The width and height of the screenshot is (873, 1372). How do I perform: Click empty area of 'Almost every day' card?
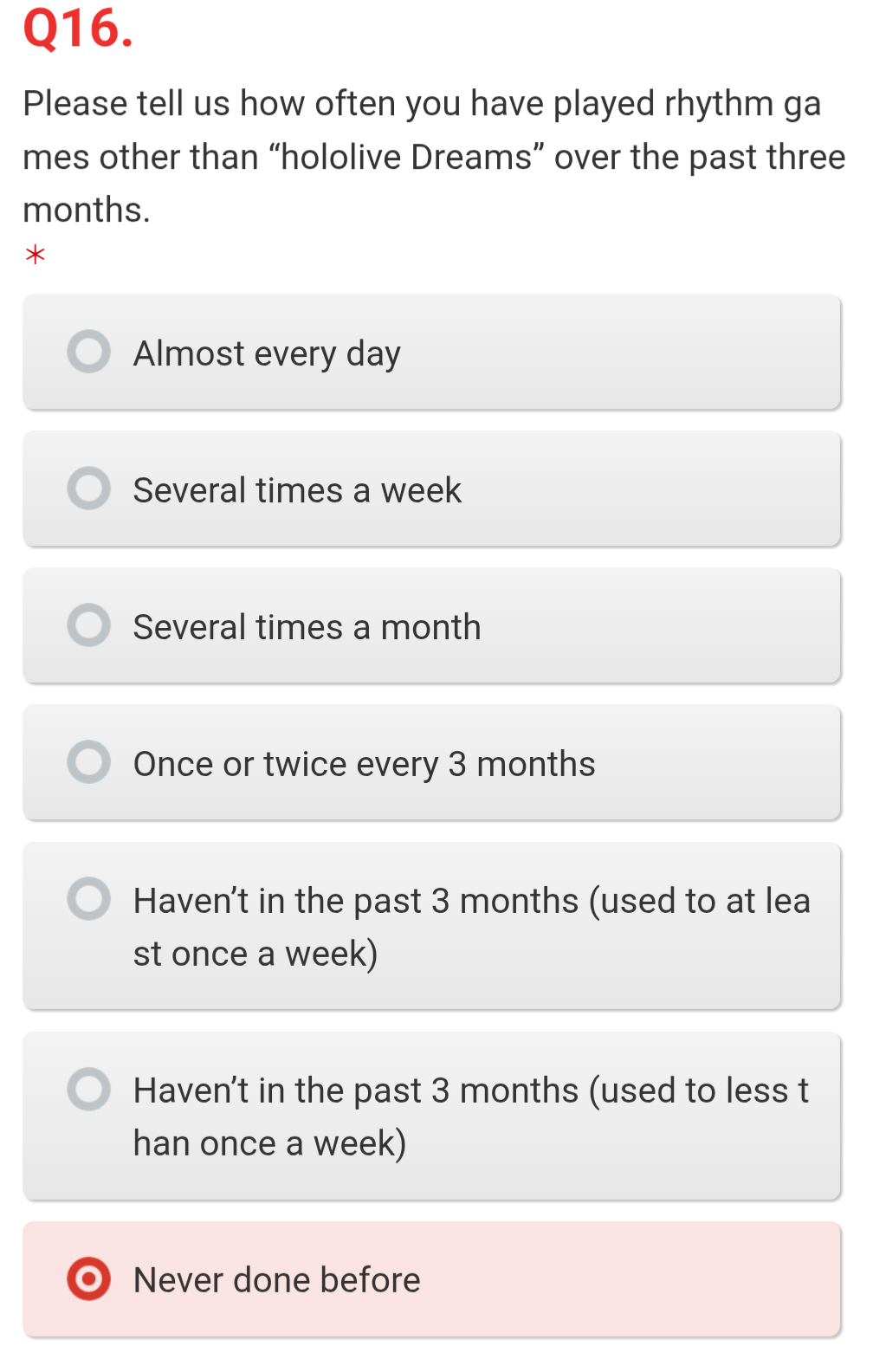(624, 352)
